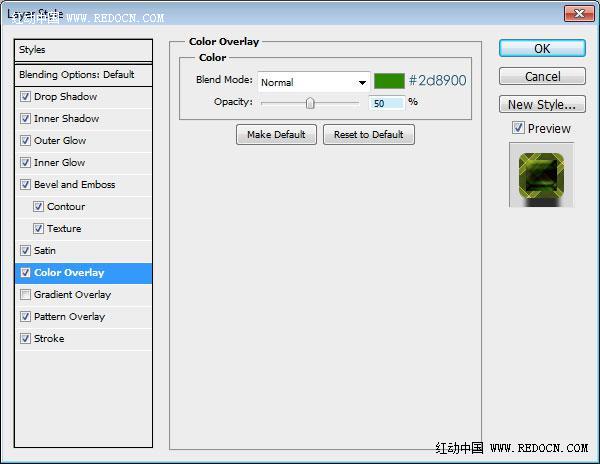Screen dimensions: 600x464
Task: Open the Blend Mode dropdown
Action: tap(314, 82)
